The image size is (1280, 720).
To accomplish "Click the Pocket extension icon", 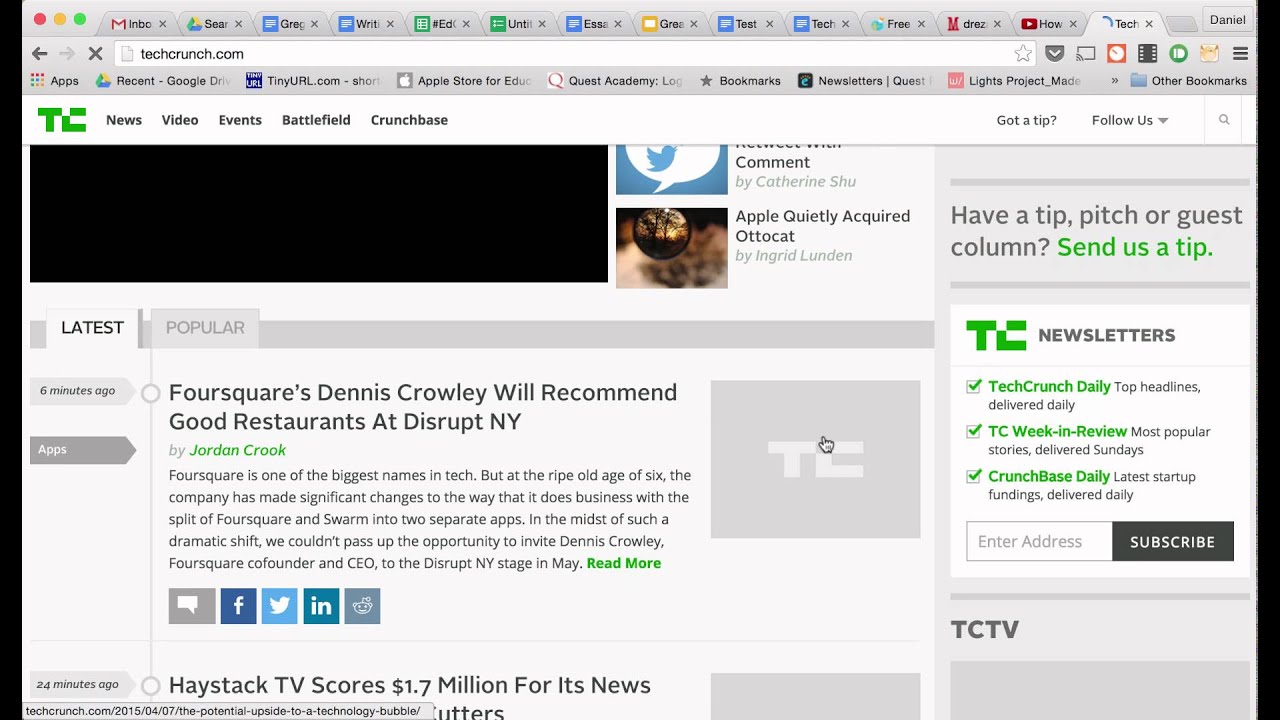I will click(x=1055, y=54).
